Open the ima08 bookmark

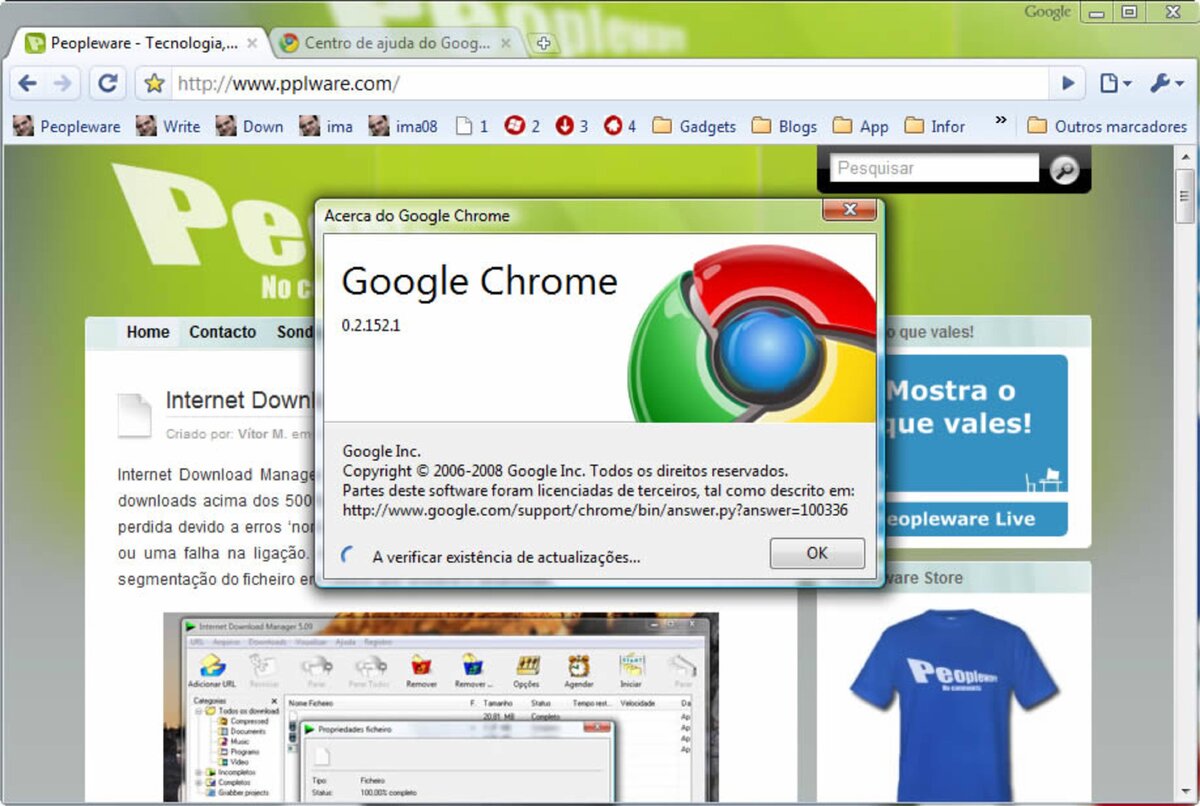coord(402,126)
